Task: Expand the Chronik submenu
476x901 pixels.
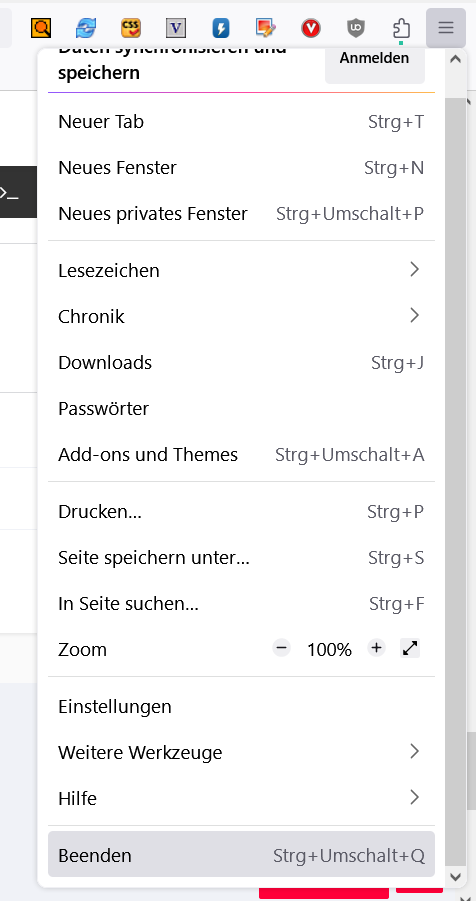Action: click(241, 316)
